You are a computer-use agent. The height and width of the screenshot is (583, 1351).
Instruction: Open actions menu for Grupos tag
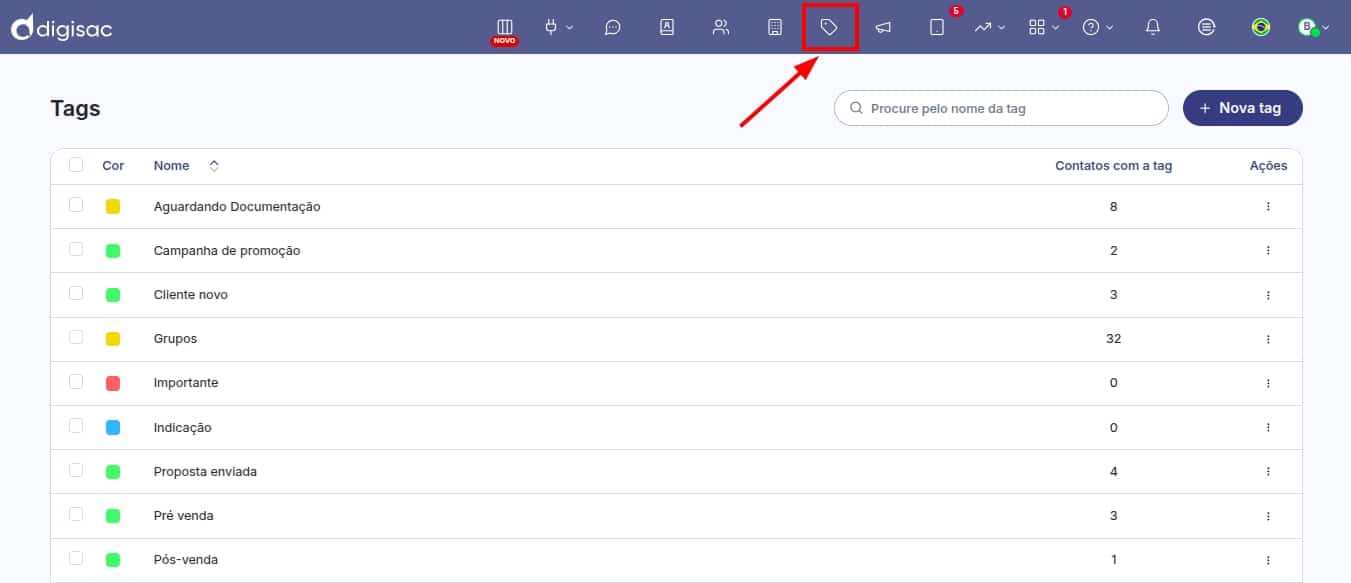pyautogui.click(x=1268, y=339)
